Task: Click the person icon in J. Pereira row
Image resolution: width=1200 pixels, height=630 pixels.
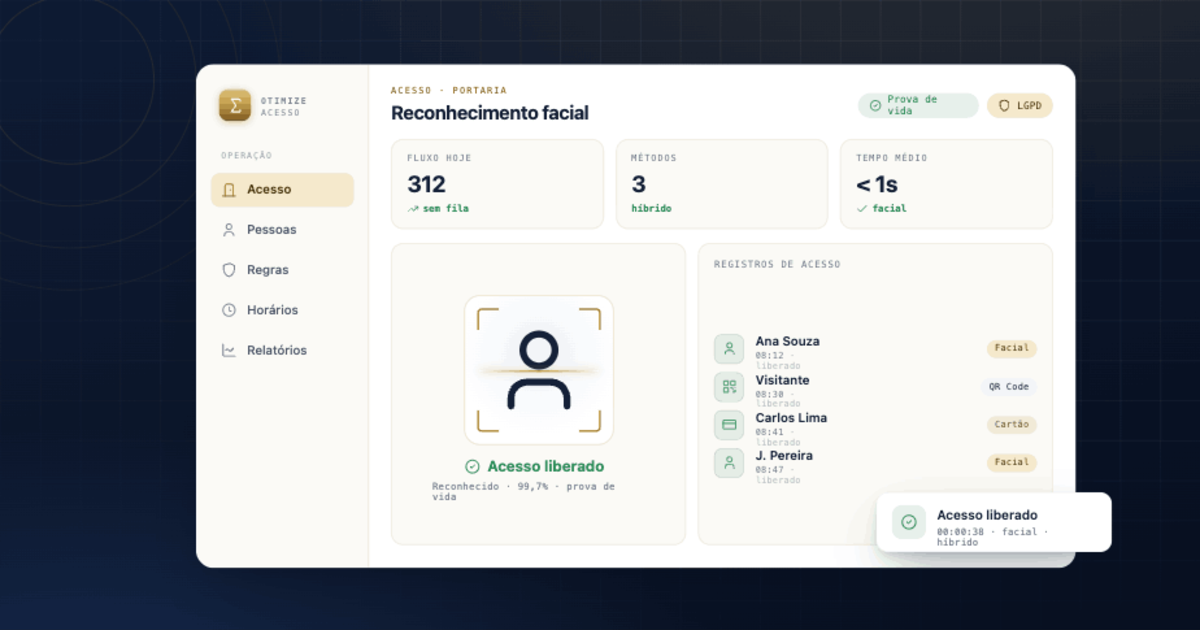Action: click(x=729, y=463)
